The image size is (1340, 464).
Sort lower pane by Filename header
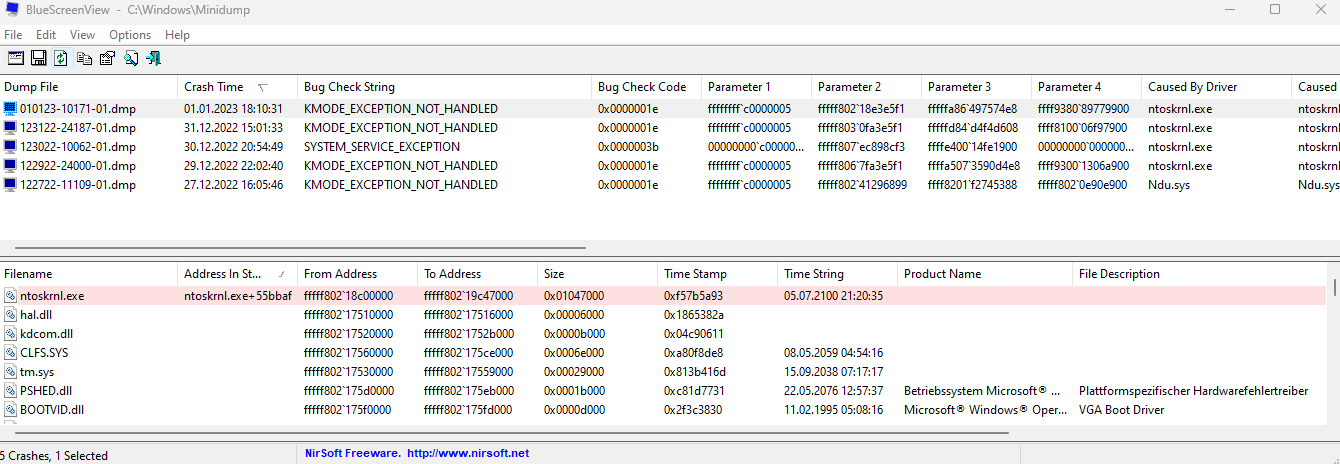[89, 273]
